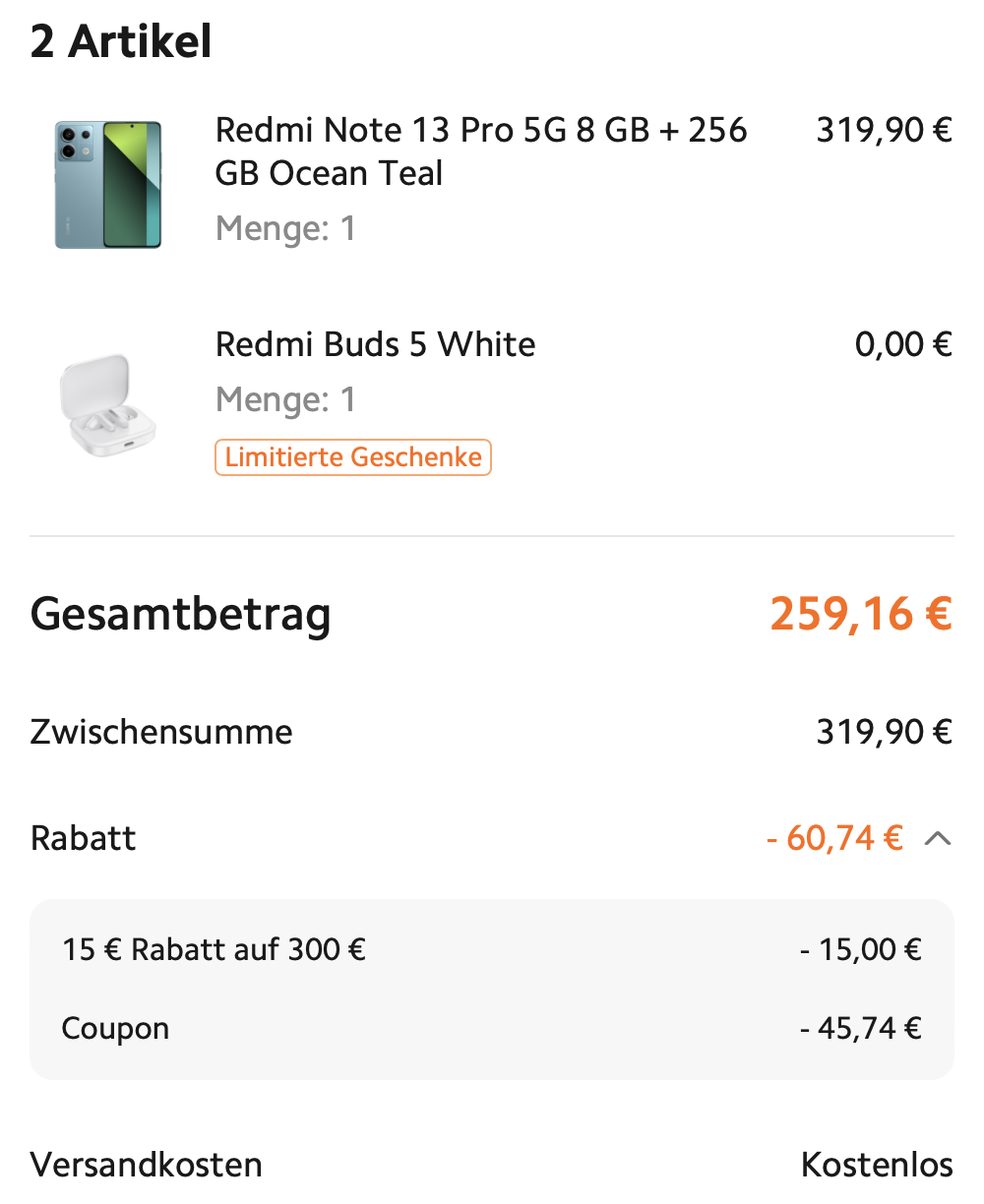Image resolution: width=984 pixels, height=1204 pixels.
Task: Select the 15 € Rabatt auf 300 € discount entry
Action: (x=214, y=950)
